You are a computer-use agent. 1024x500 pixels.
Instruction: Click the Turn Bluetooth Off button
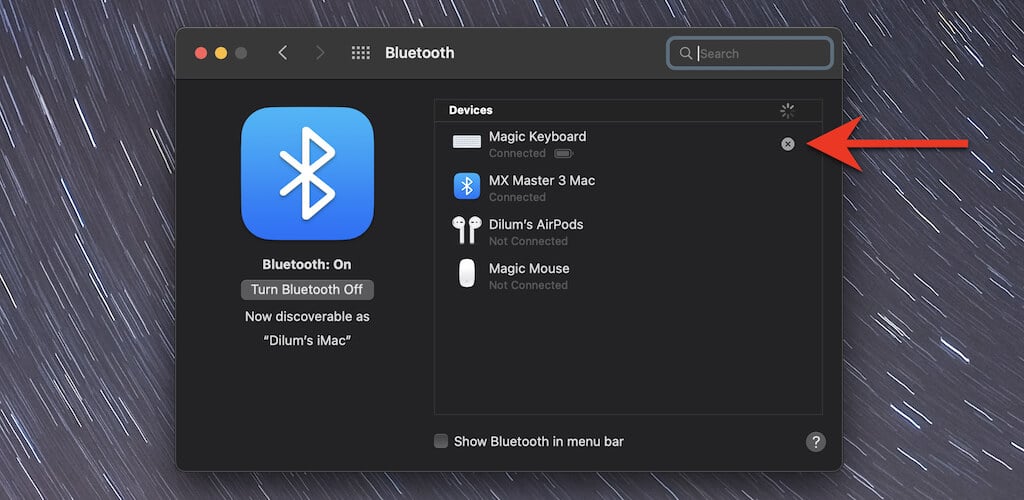click(x=307, y=290)
